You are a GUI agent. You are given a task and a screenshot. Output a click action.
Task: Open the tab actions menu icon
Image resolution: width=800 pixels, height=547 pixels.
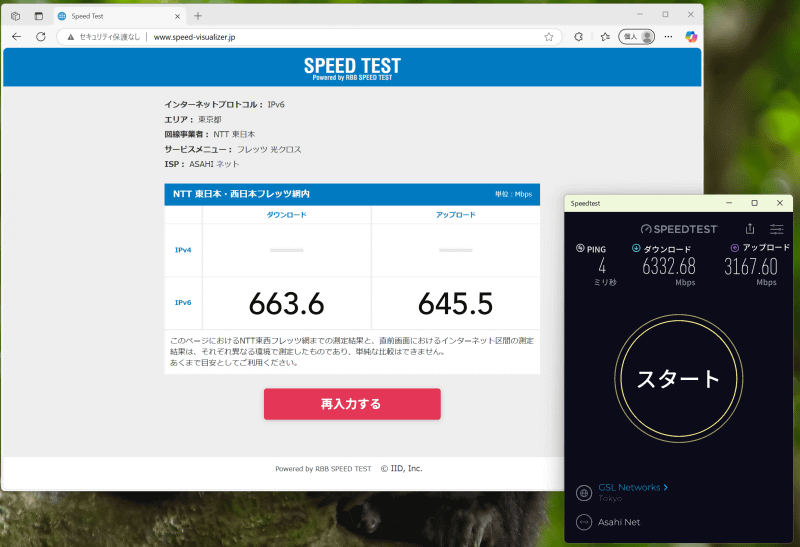pos(39,16)
